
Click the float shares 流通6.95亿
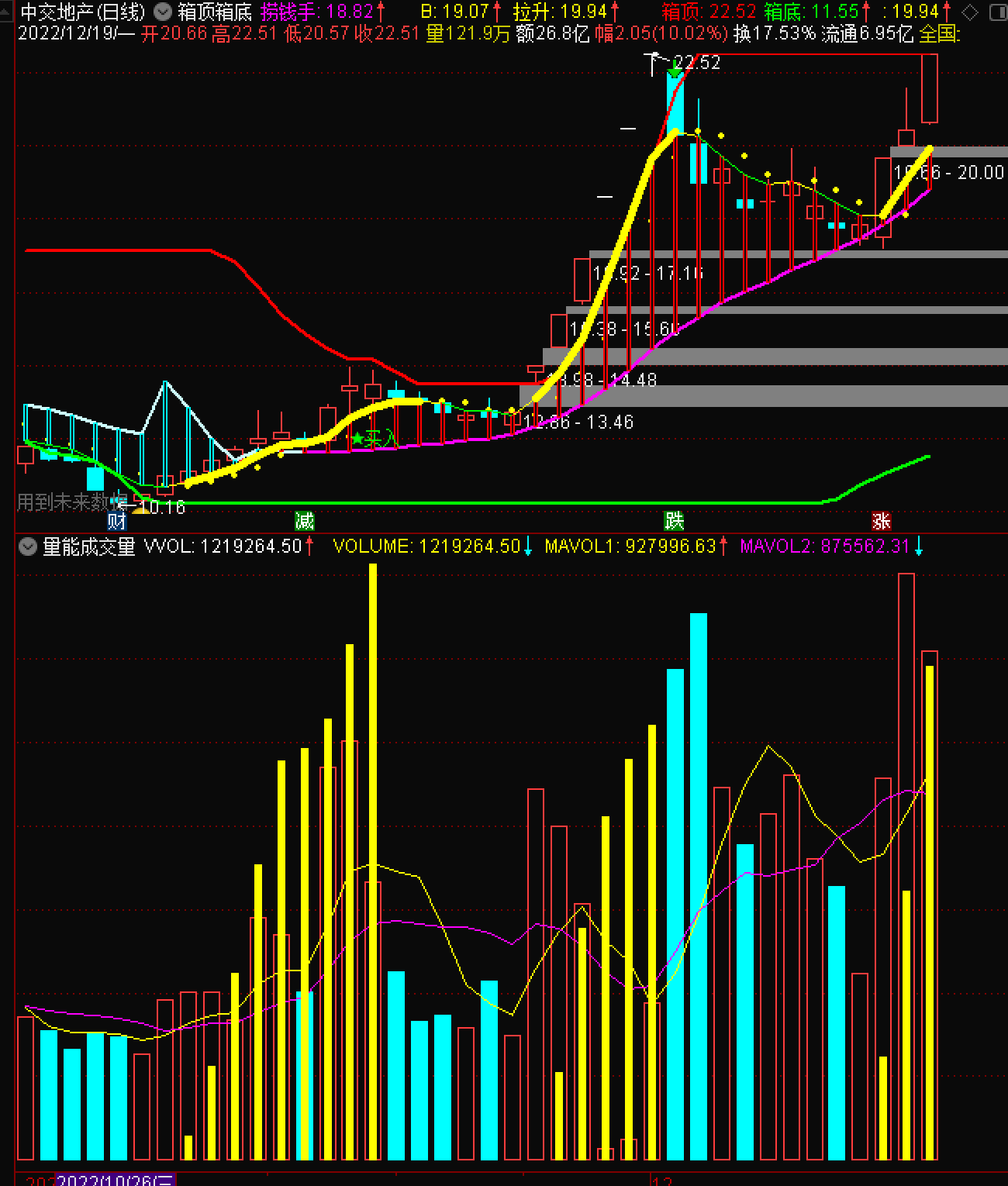point(868,33)
